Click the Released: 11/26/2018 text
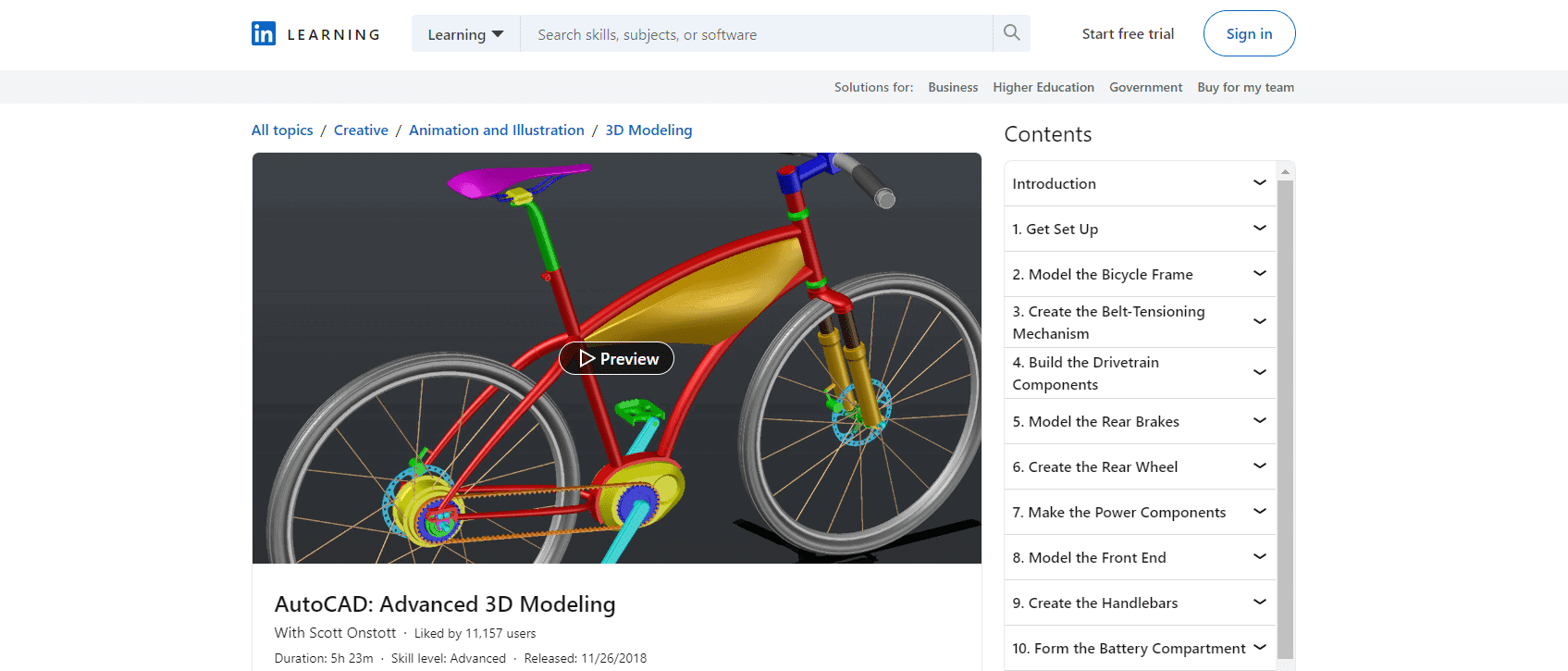This screenshot has width=1568, height=671. (586, 659)
